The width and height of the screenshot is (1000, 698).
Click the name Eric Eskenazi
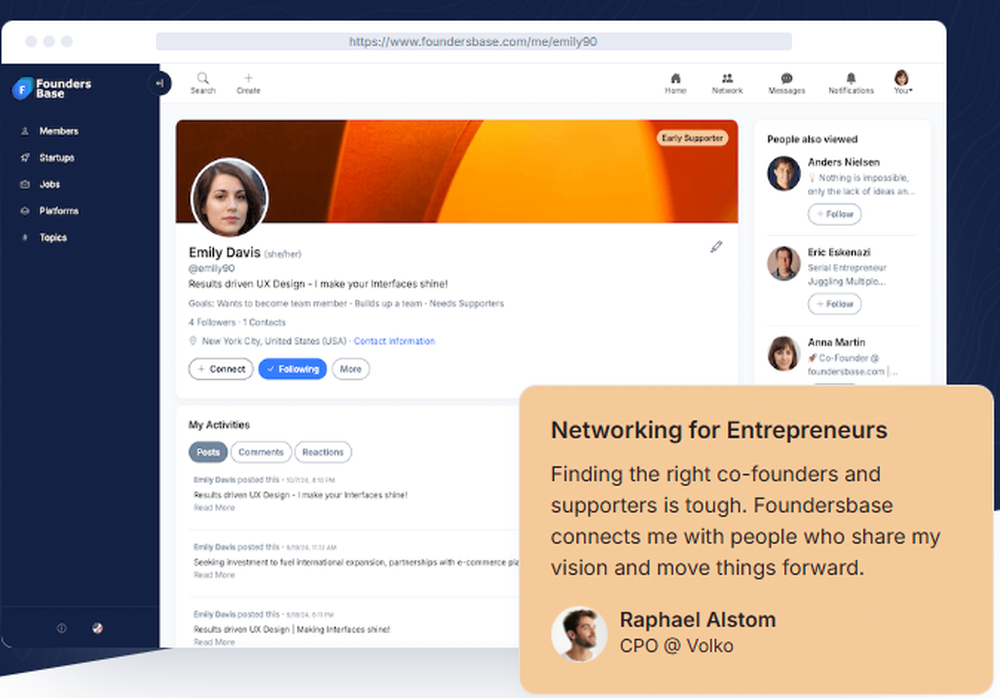(839, 252)
